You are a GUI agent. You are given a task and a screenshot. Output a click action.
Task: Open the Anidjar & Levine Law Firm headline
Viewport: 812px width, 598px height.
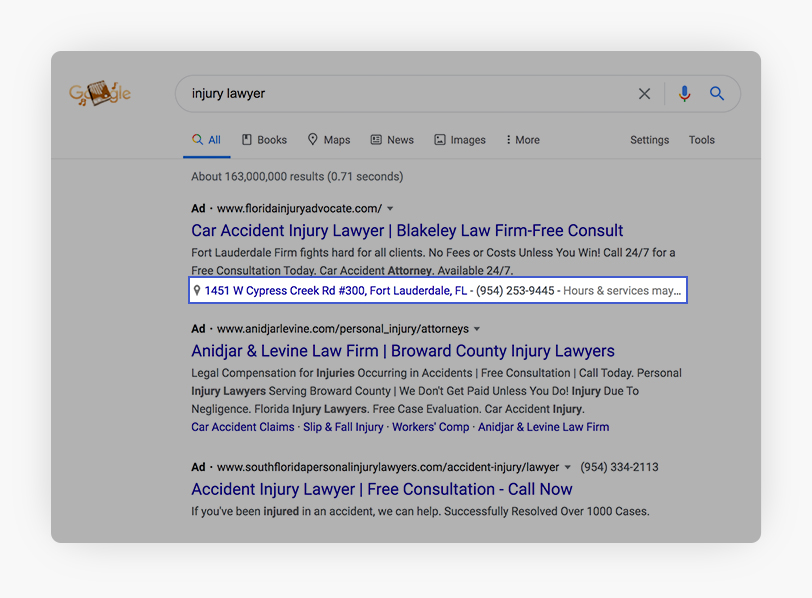tap(402, 351)
